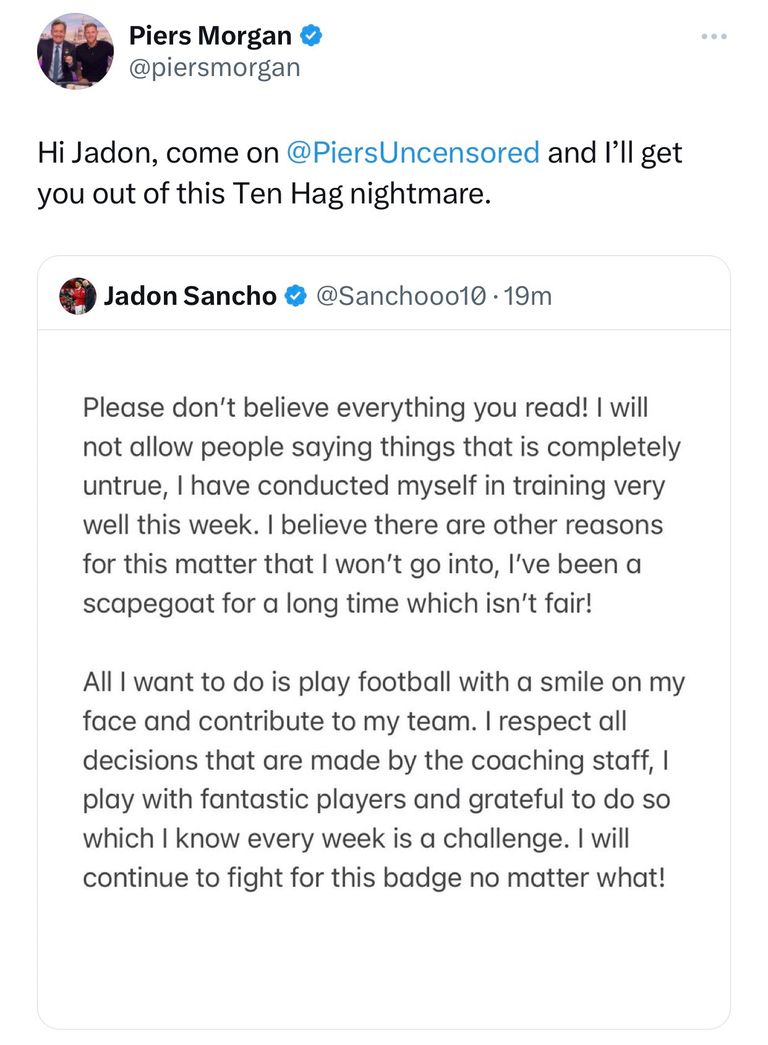Click the 19m timestamp on quoted tweet
Viewport: 768px width, 1045px height.
pyautogui.click(x=528, y=296)
